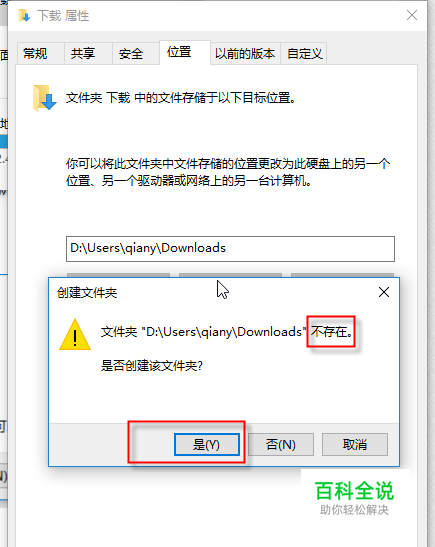Screen dimensions: 435x547
Task: Click the D:\Users\qiany\Downloads path field
Action: pos(230,249)
